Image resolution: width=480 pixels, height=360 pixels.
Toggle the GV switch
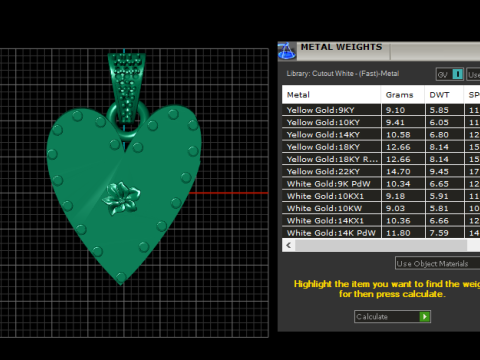point(450,74)
